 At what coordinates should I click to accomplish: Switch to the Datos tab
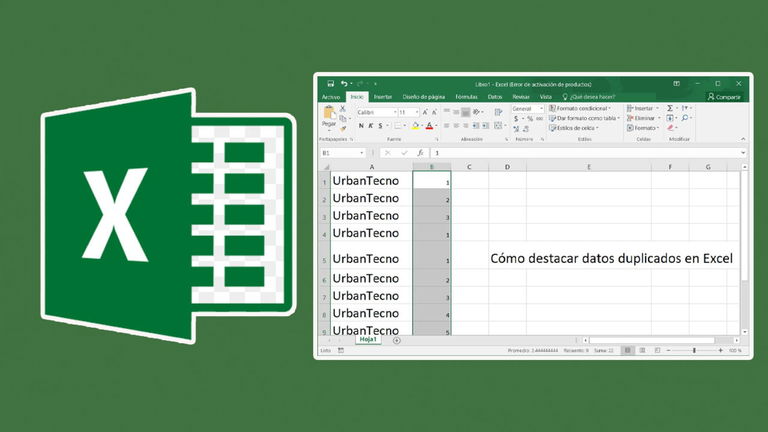pos(495,97)
